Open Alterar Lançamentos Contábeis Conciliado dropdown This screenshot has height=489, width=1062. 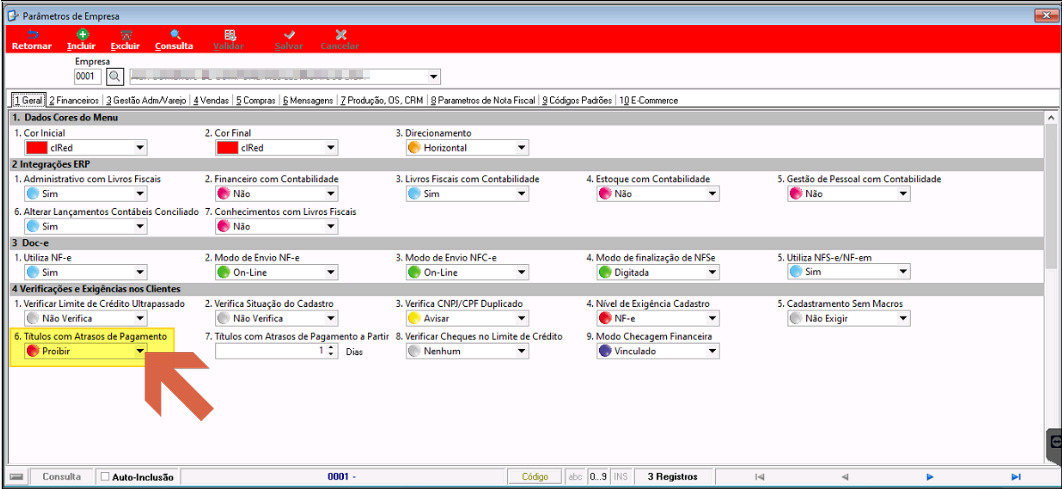(140, 227)
